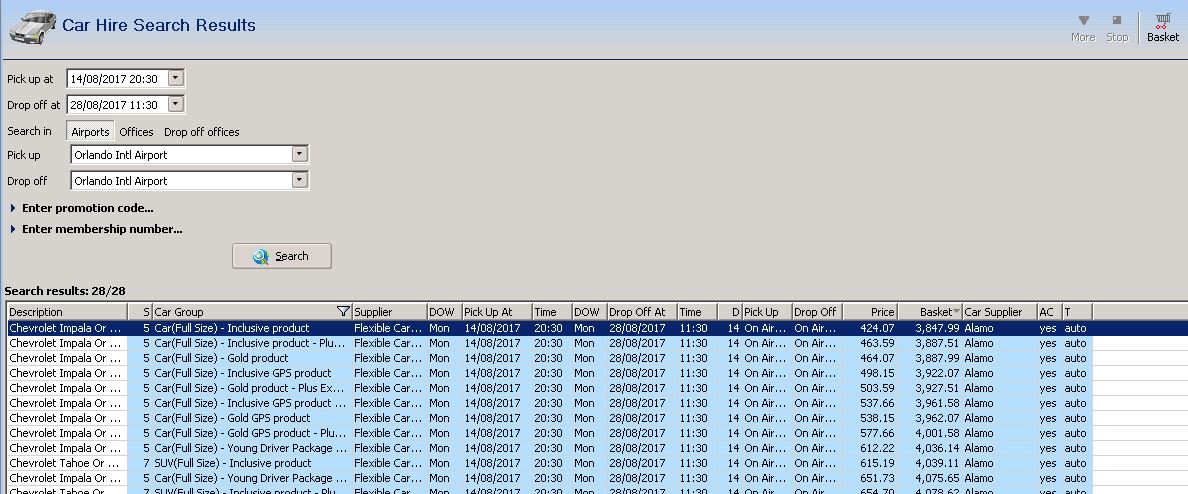Viewport: 1188px width, 494px height.
Task: Sort by Supplier column header
Action: (389, 312)
